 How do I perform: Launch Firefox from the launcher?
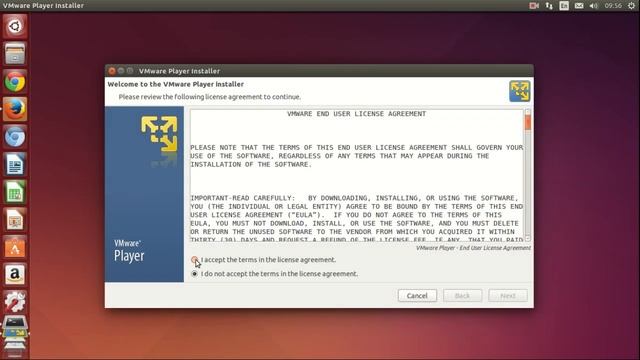tap(15, 109)
